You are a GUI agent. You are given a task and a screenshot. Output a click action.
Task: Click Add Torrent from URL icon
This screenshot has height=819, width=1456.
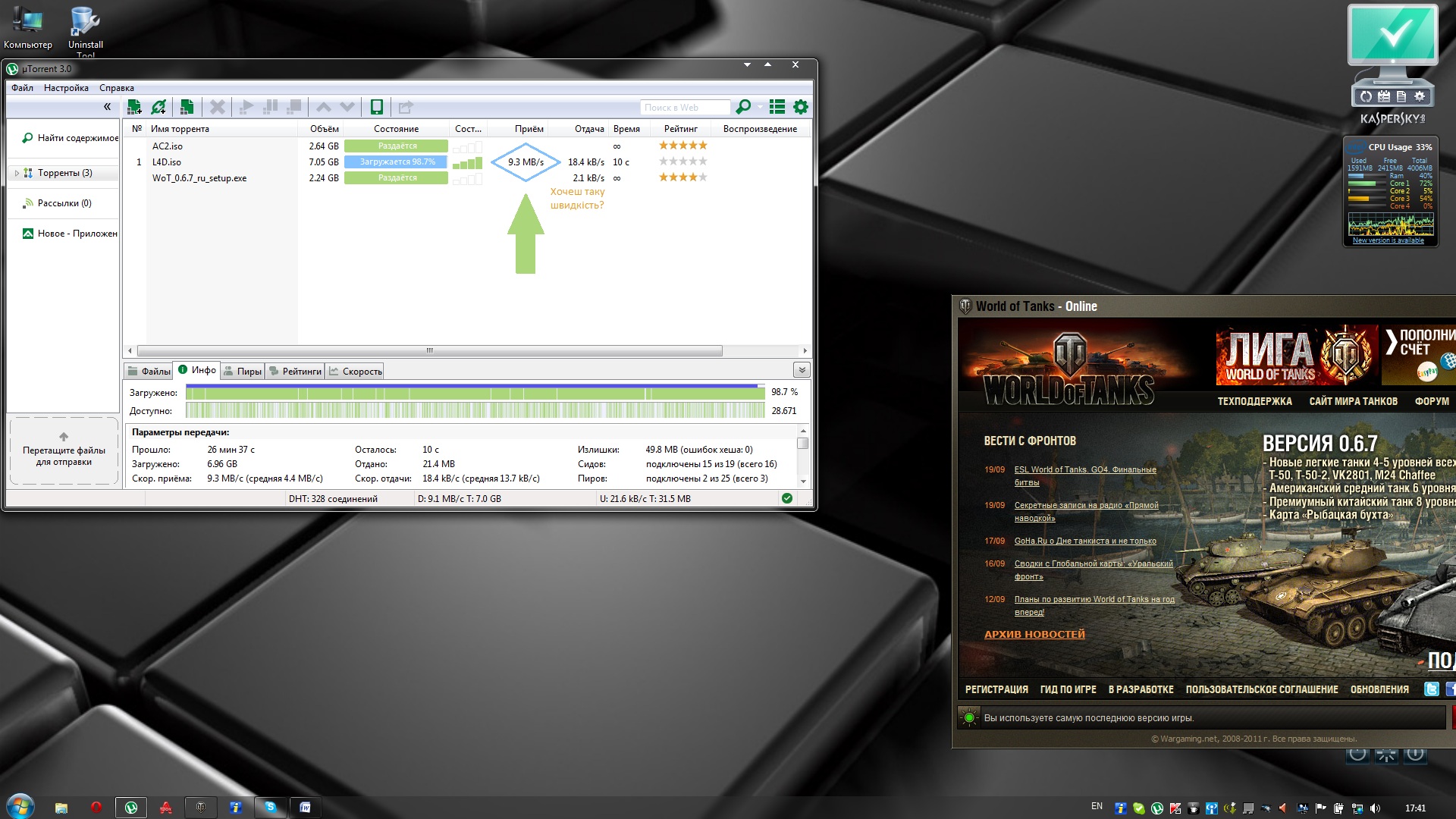pos(158,107)
